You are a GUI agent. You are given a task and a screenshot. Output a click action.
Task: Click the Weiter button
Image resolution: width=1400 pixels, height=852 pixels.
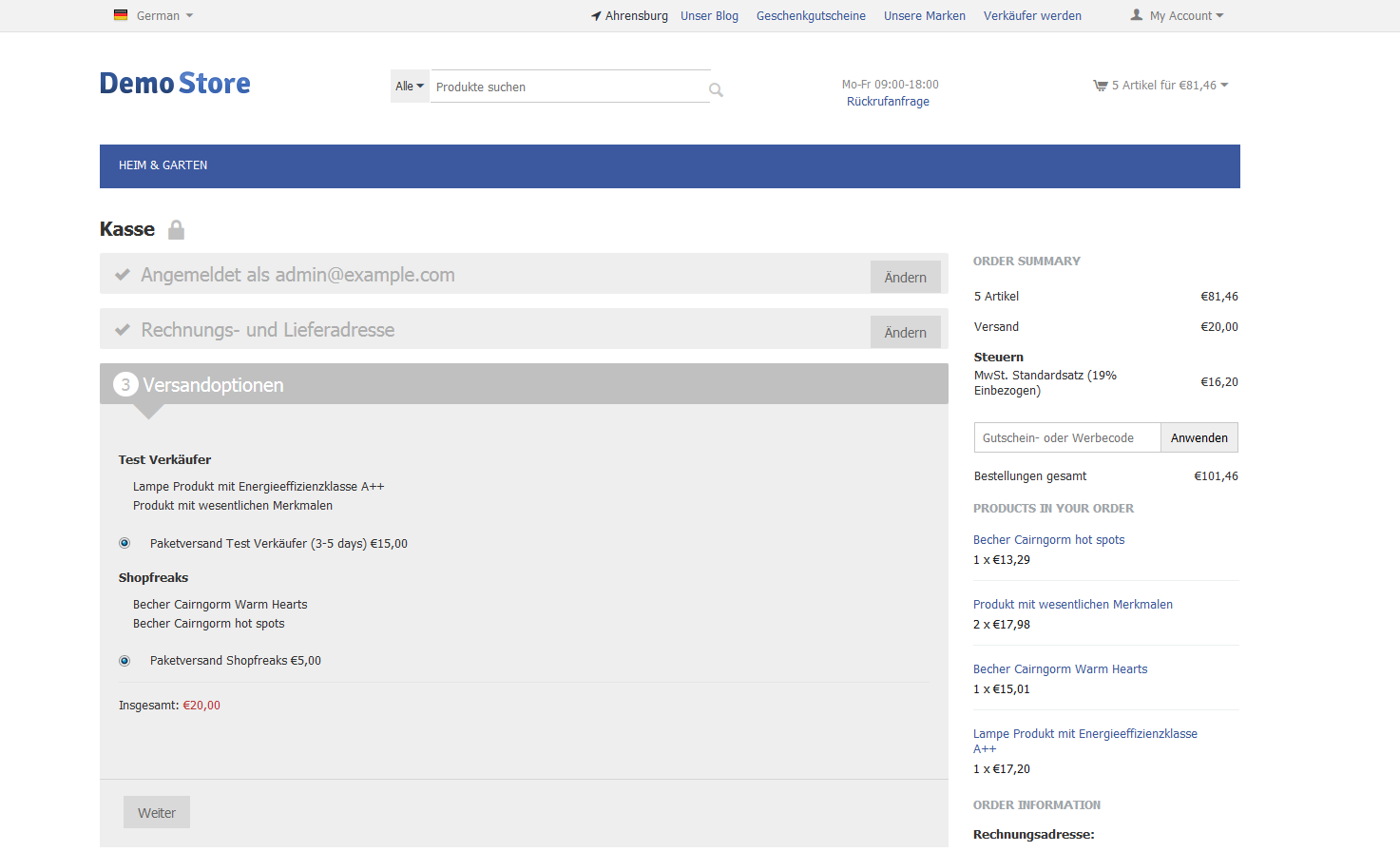tap(157, 812)
